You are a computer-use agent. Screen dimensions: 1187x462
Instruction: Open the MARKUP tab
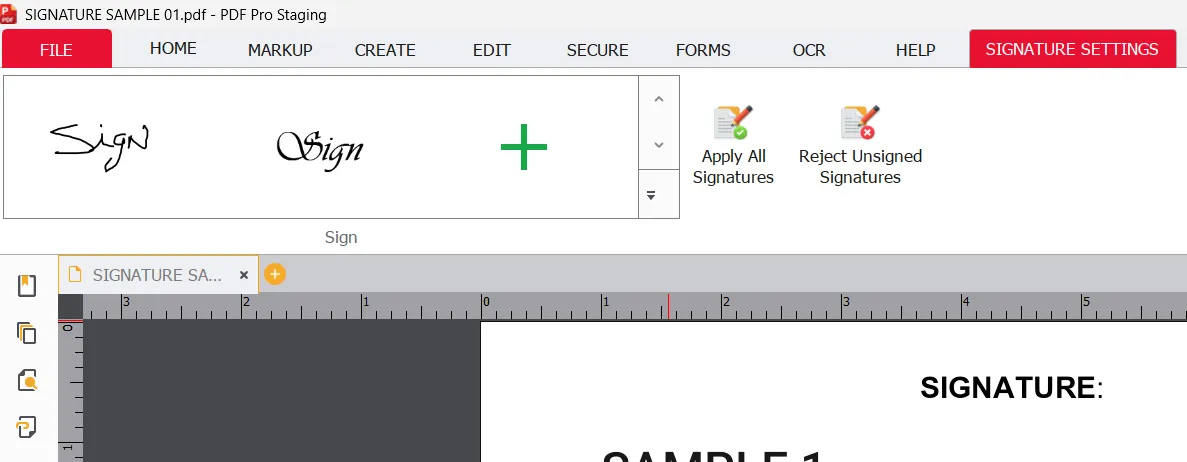280,50
